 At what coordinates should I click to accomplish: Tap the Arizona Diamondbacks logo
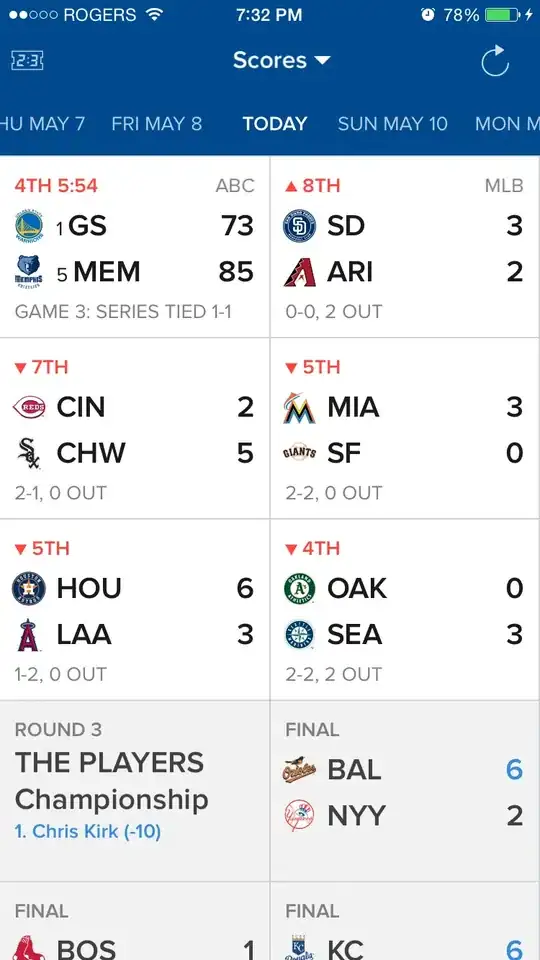coord(299,272)
